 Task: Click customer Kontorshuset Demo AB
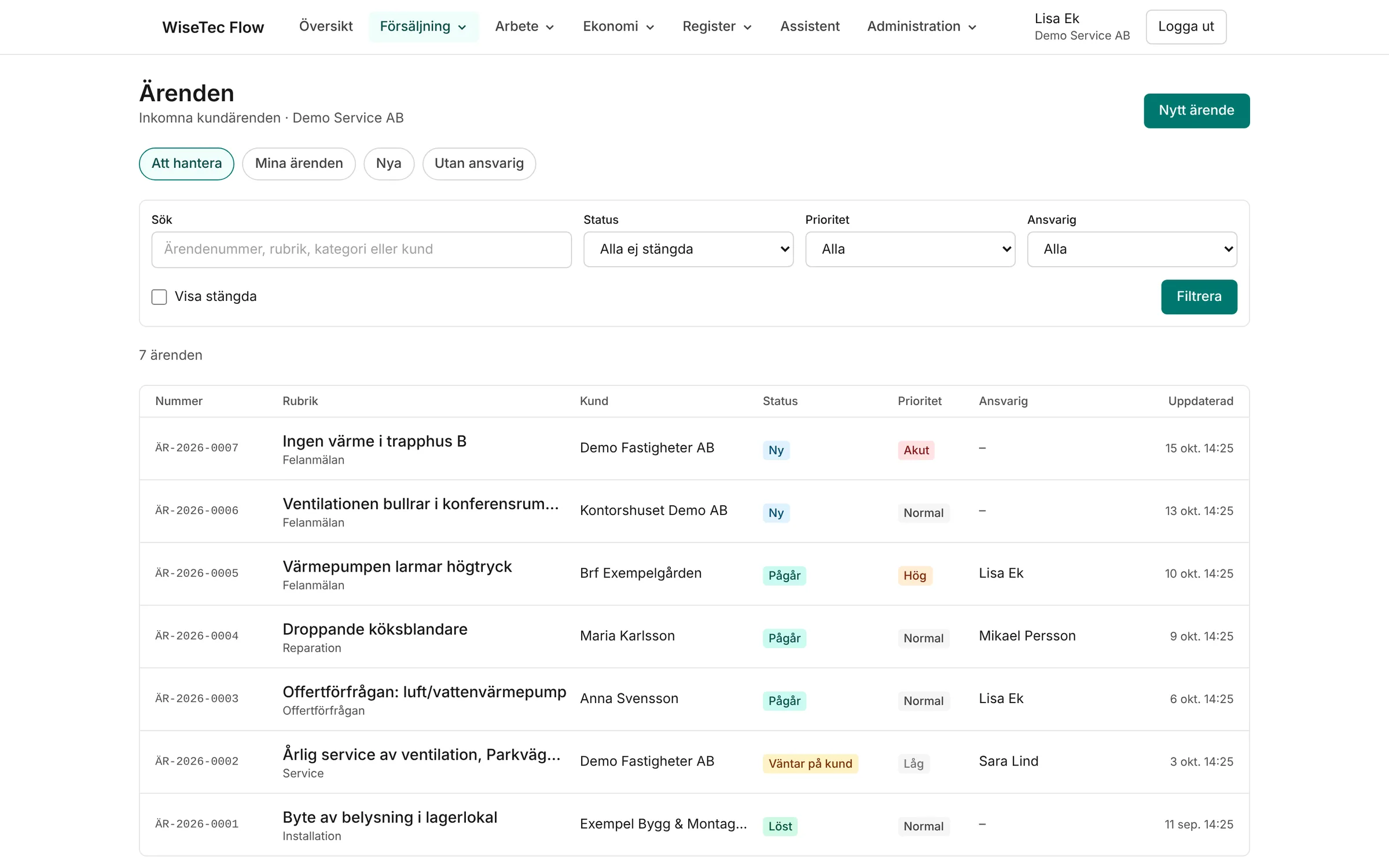(653, 511)
